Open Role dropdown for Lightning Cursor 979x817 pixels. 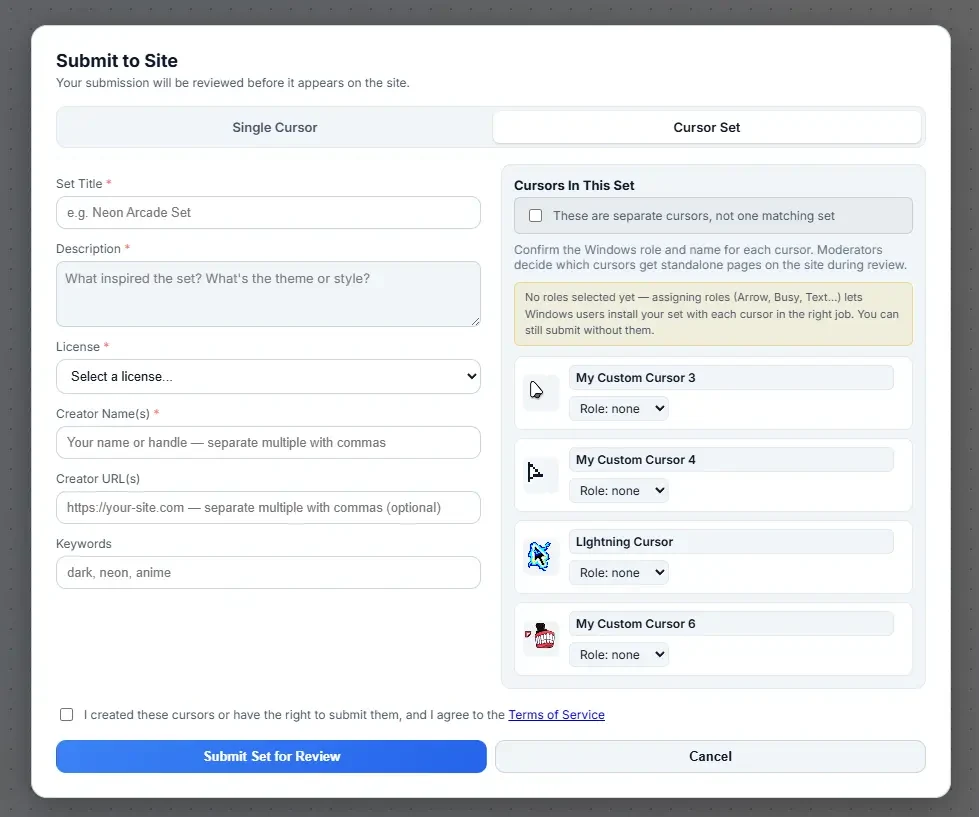pyautogui.click(x=618, y=572)
